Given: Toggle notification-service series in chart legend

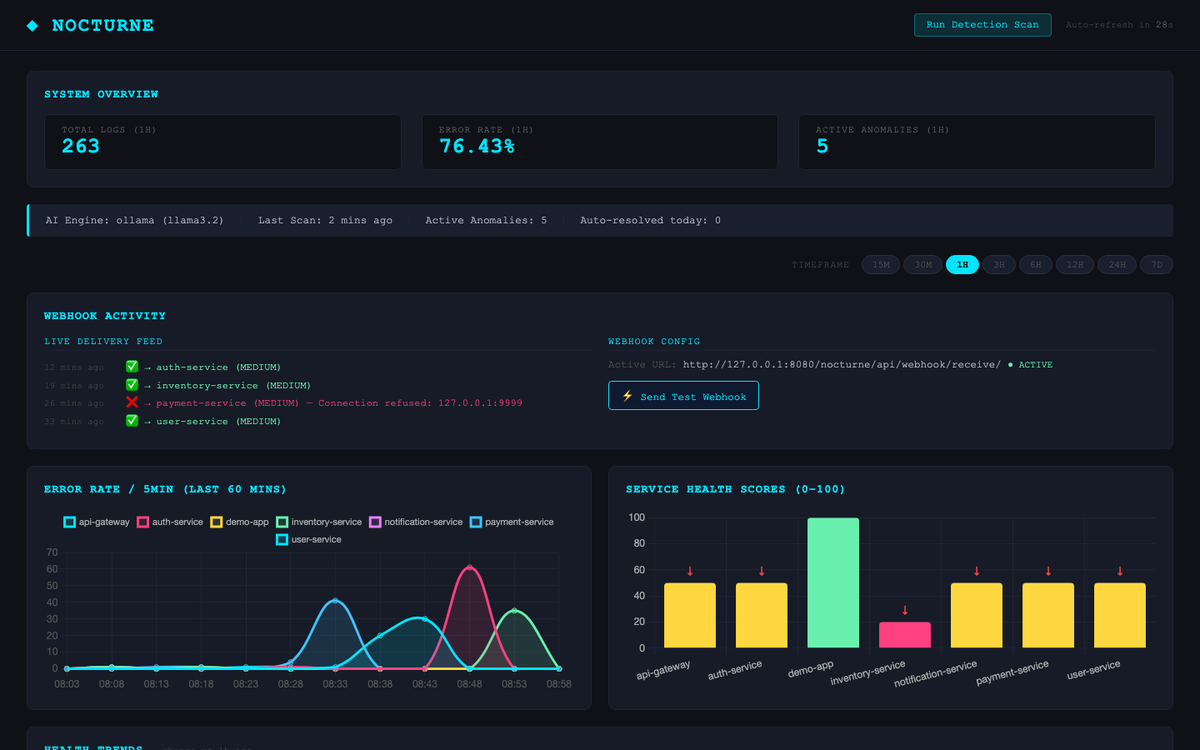Looking at the screenshot, I should (416, 522).
